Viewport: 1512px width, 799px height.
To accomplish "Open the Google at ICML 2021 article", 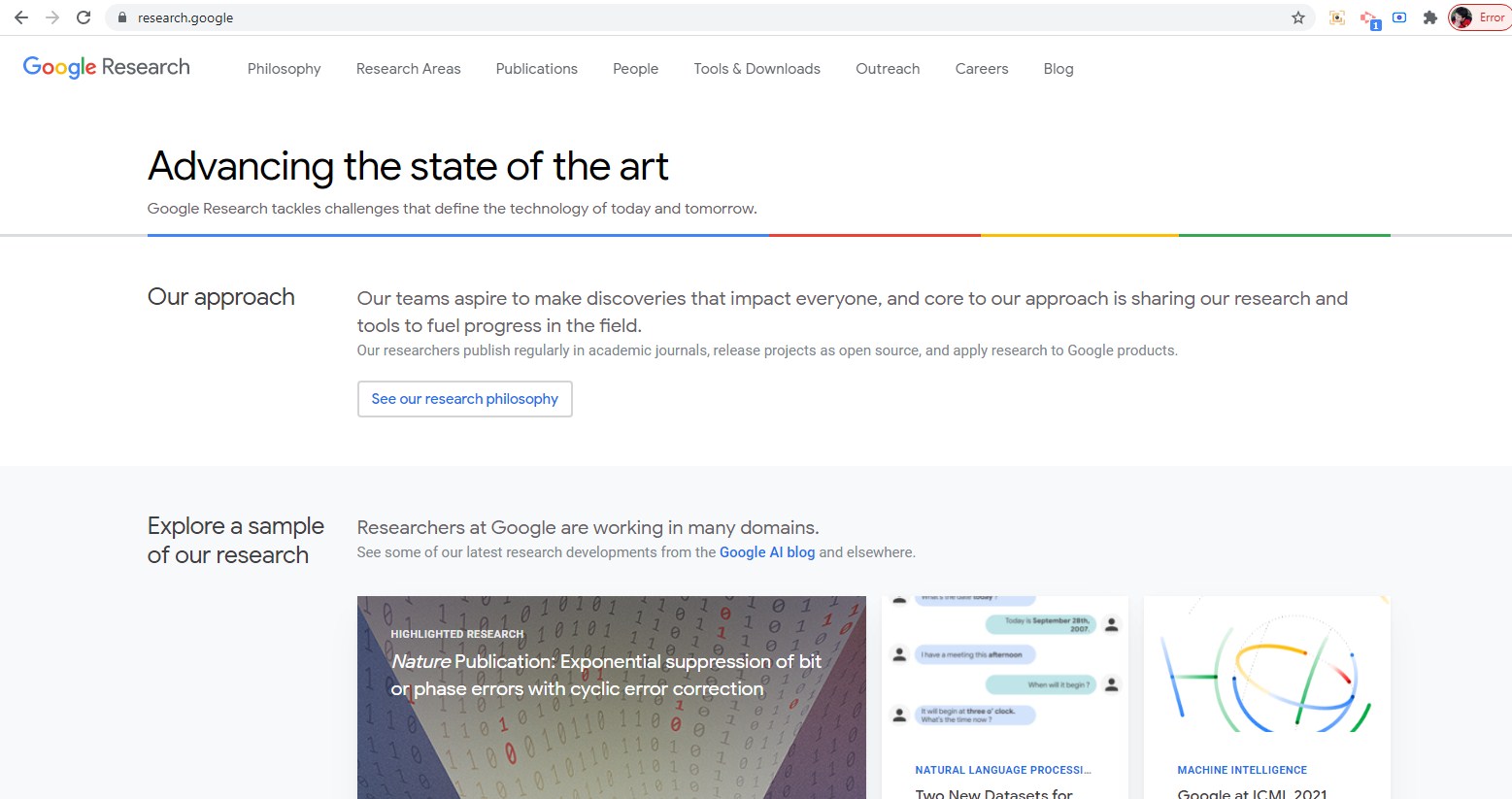I will tap(1252, 793).
